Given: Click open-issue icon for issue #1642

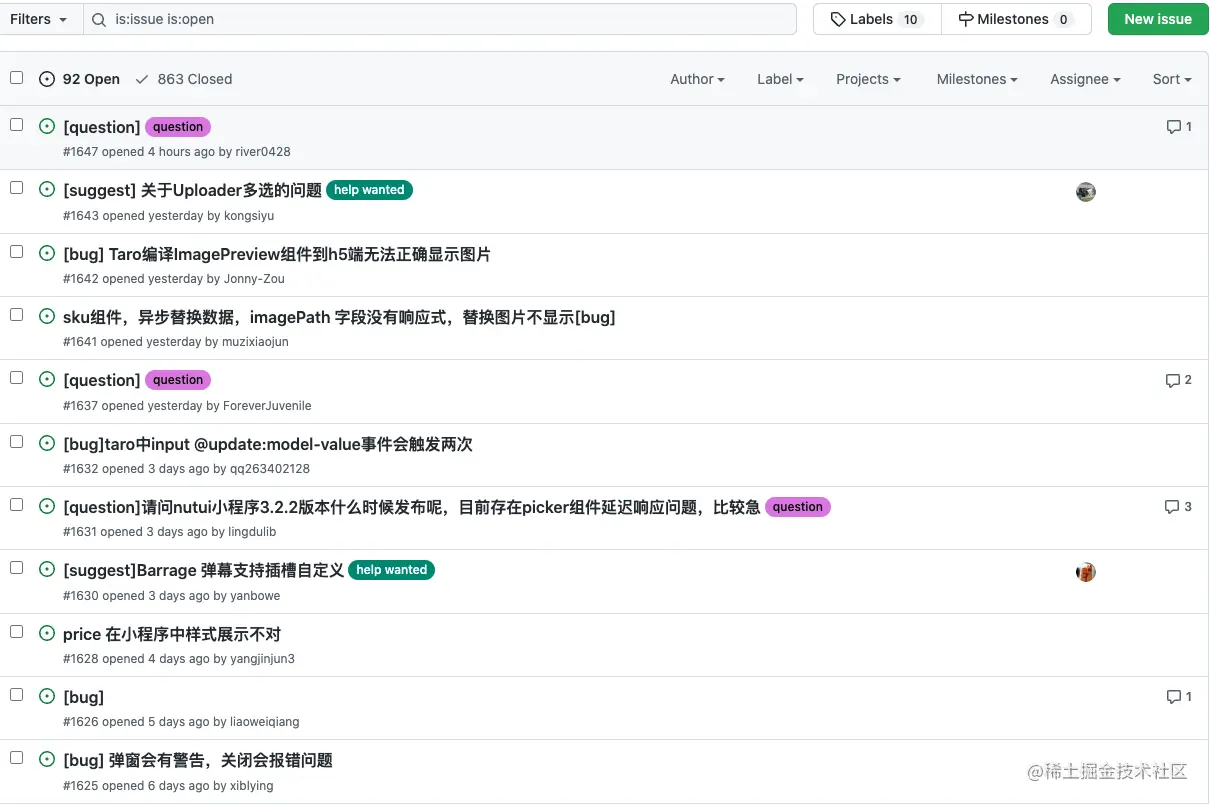Looking at the screenshot, I should pos(47,253).
